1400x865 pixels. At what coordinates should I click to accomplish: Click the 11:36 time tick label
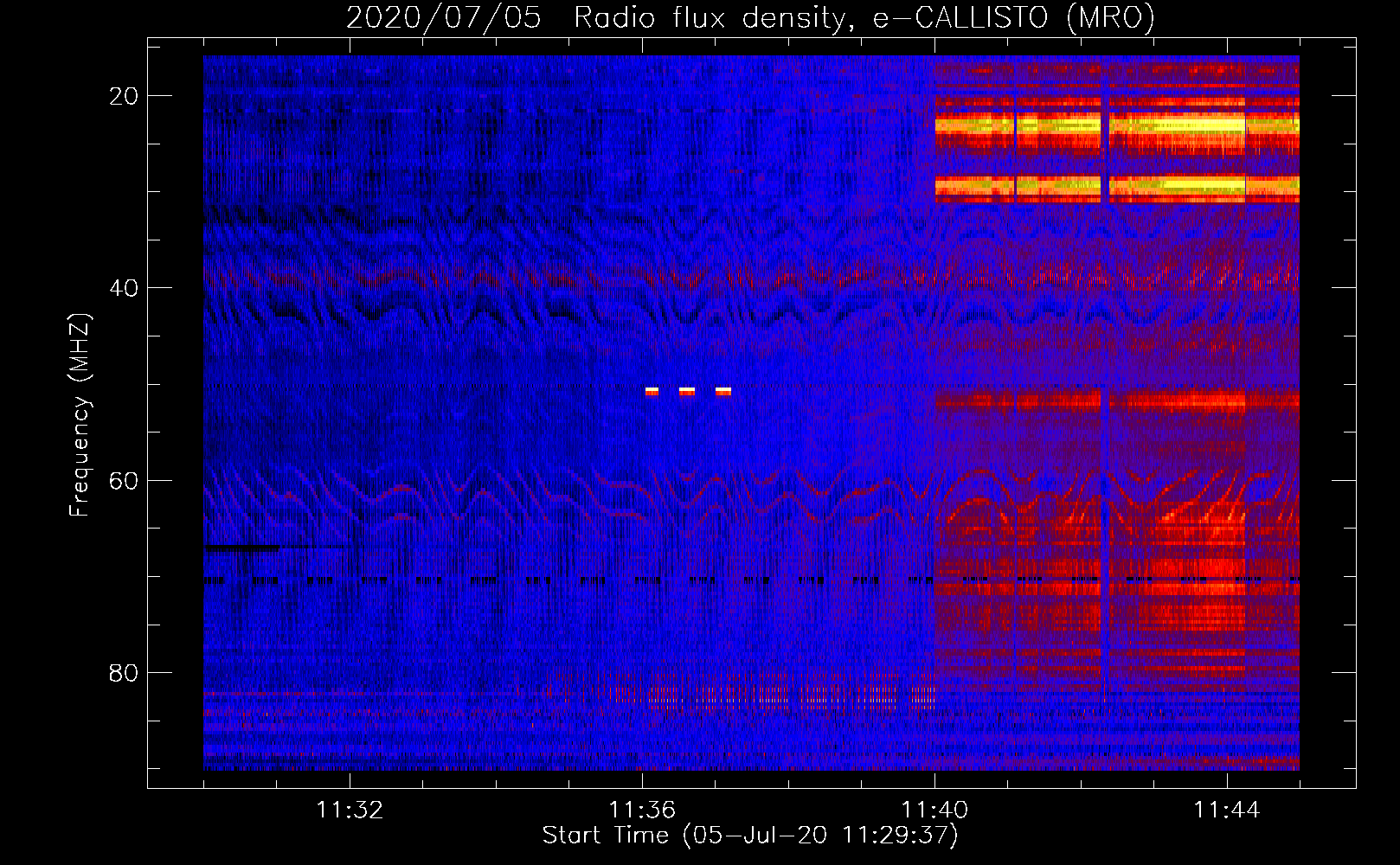[x=642, y=811]
